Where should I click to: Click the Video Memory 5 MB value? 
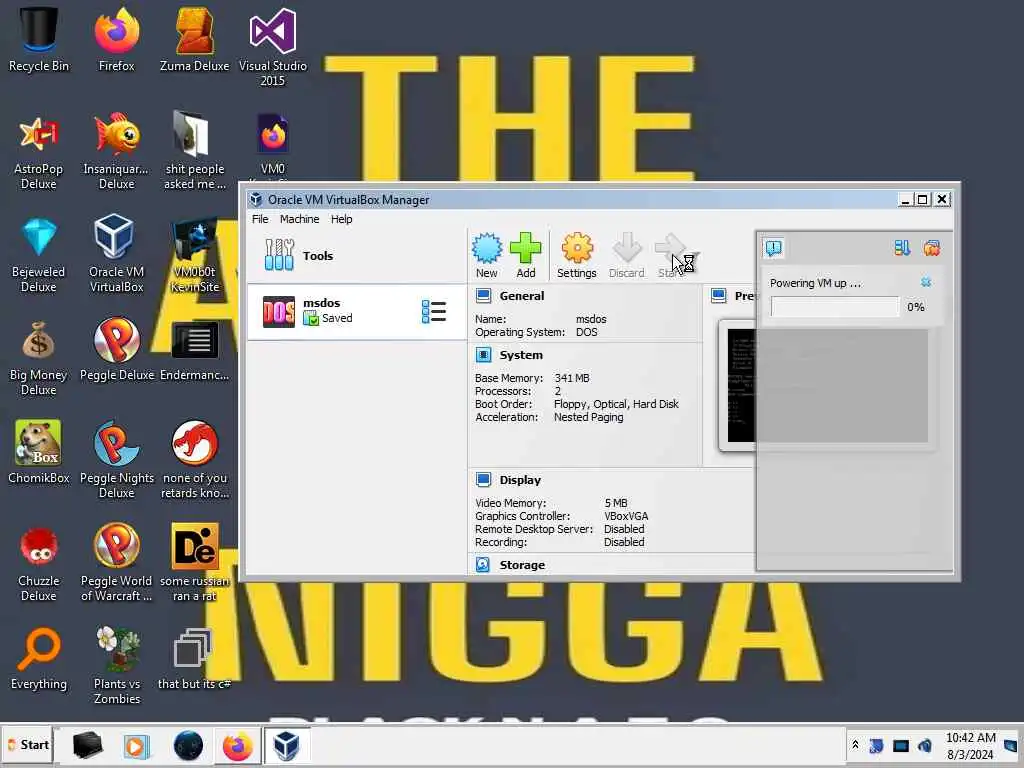[616, 503]
